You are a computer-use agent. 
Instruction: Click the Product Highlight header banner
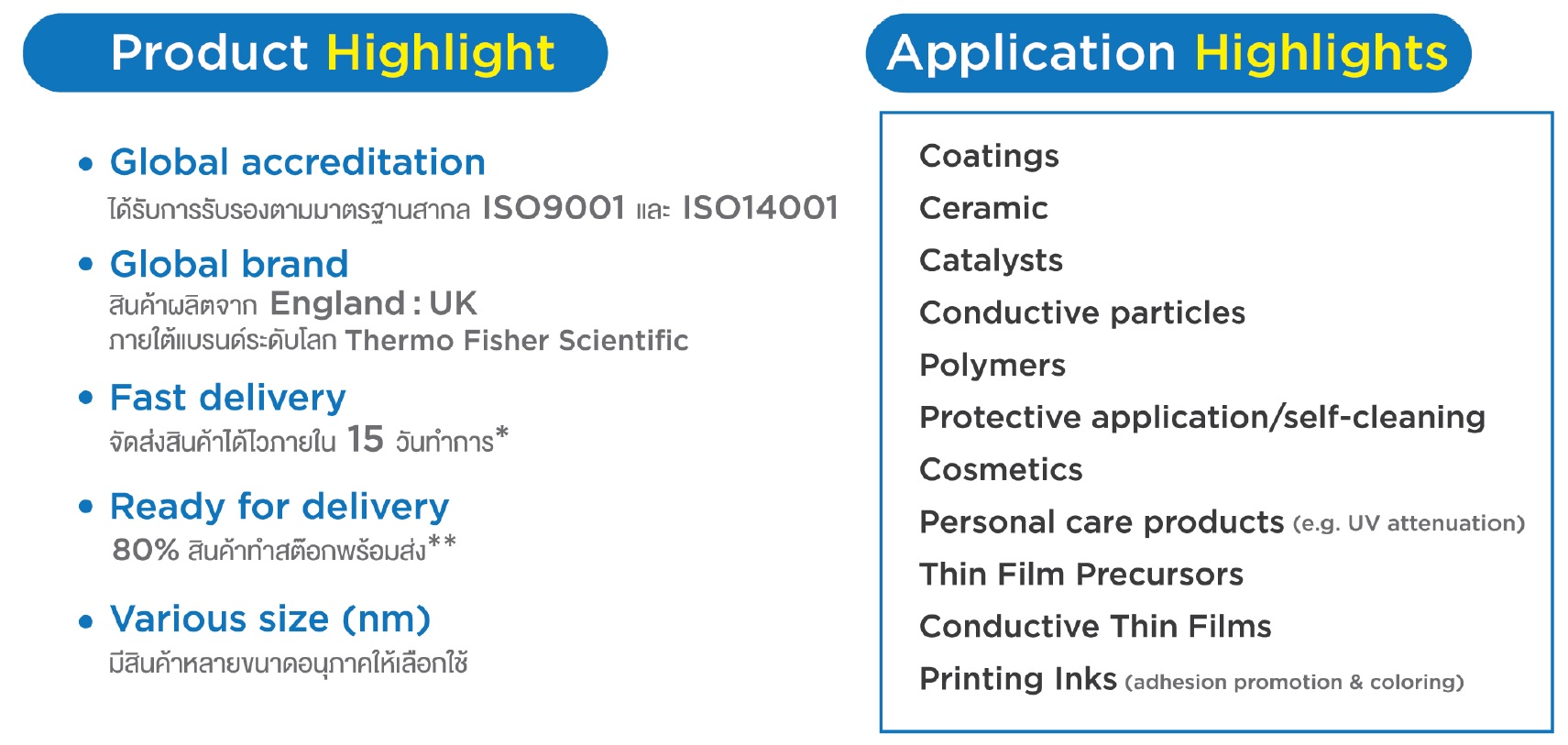click(x=314, y=53)
